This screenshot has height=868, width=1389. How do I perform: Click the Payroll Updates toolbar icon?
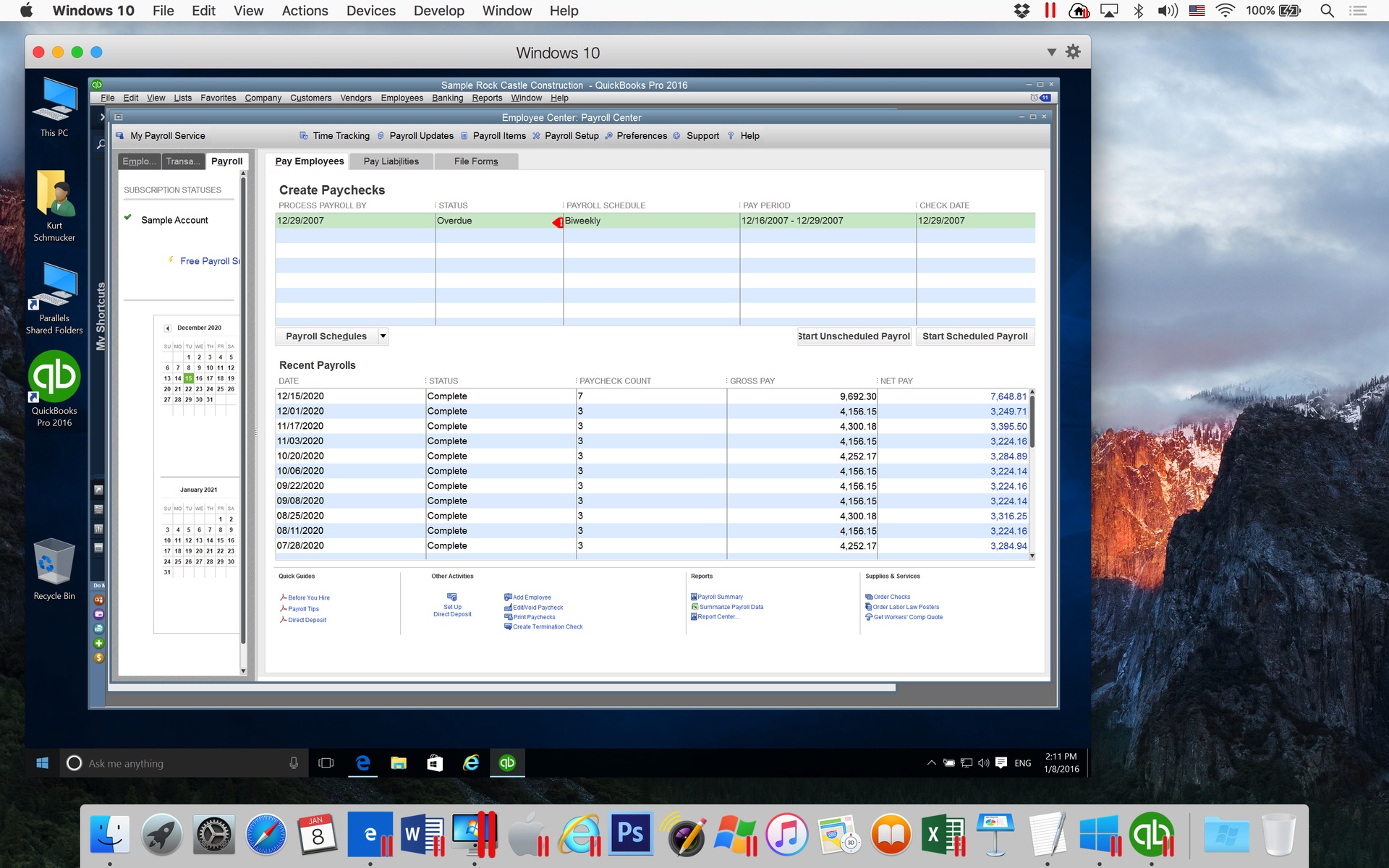[x=381, y=135]
